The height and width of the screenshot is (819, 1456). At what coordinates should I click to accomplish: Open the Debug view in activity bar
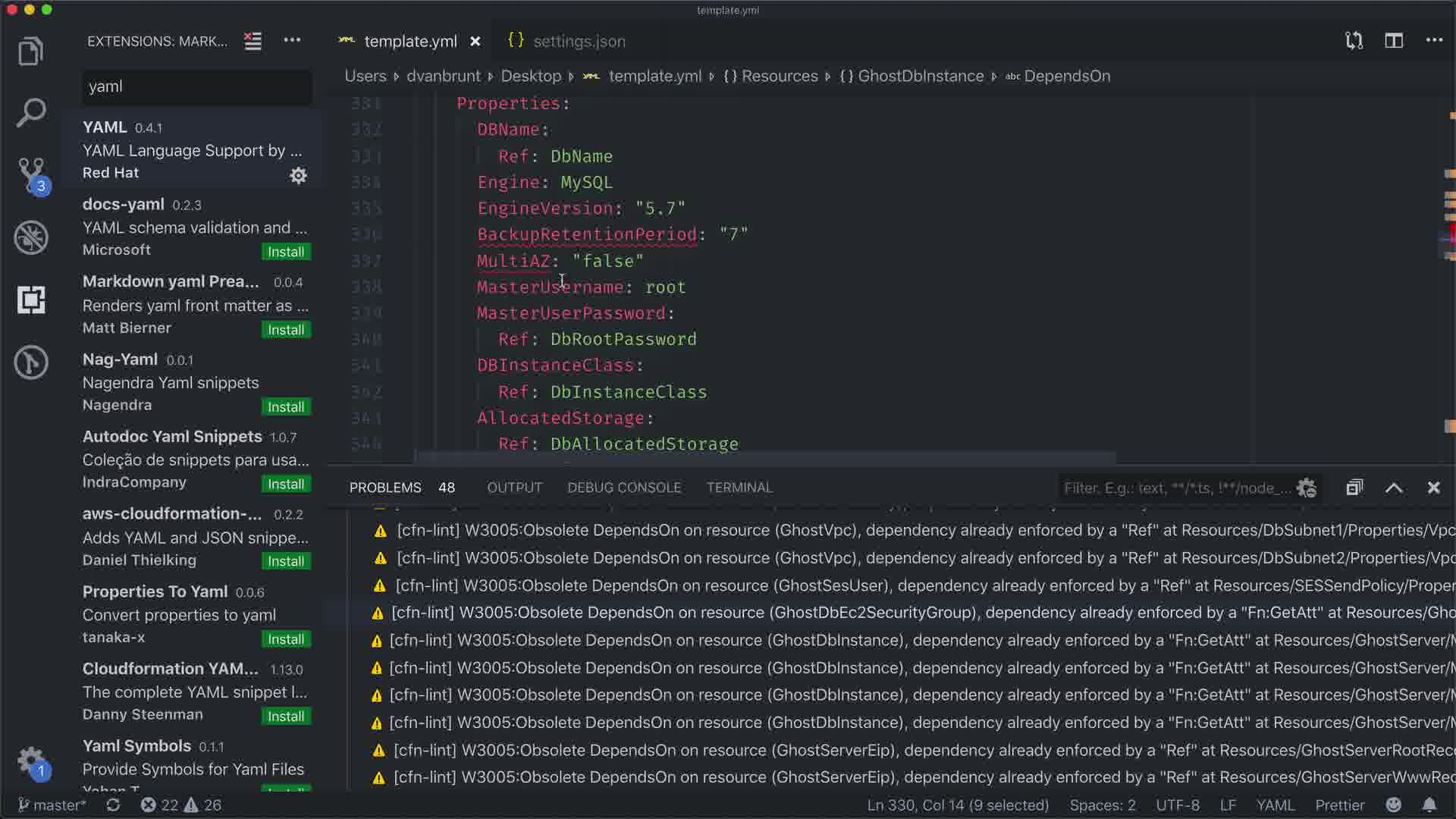click(31, 237)
